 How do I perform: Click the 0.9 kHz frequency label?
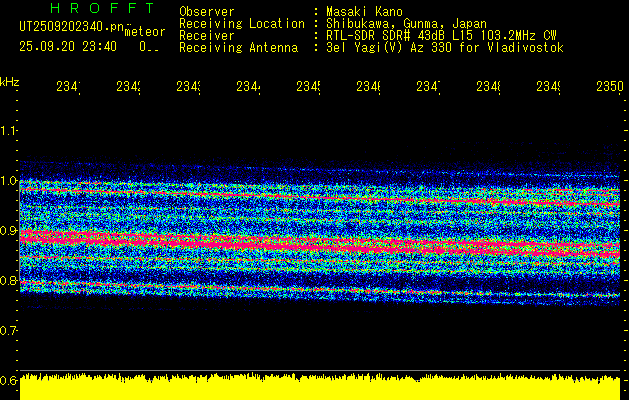(8, 230)
